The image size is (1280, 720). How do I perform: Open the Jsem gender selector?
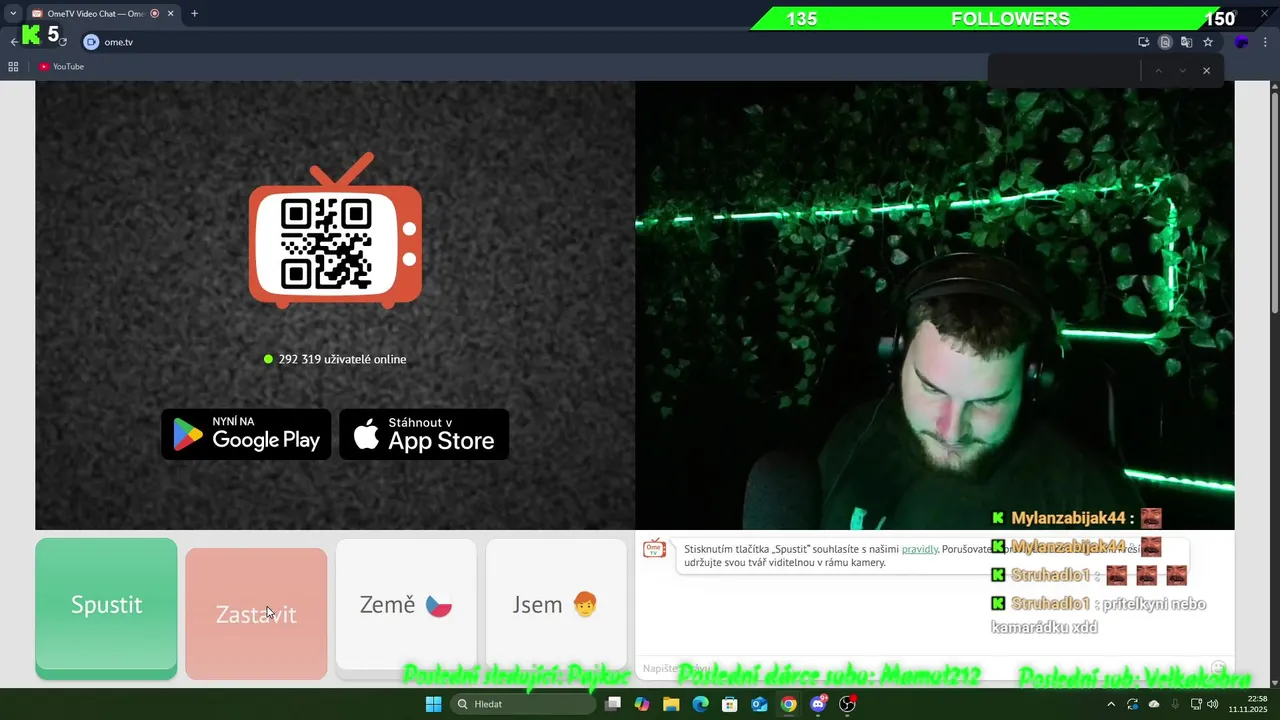556,605
